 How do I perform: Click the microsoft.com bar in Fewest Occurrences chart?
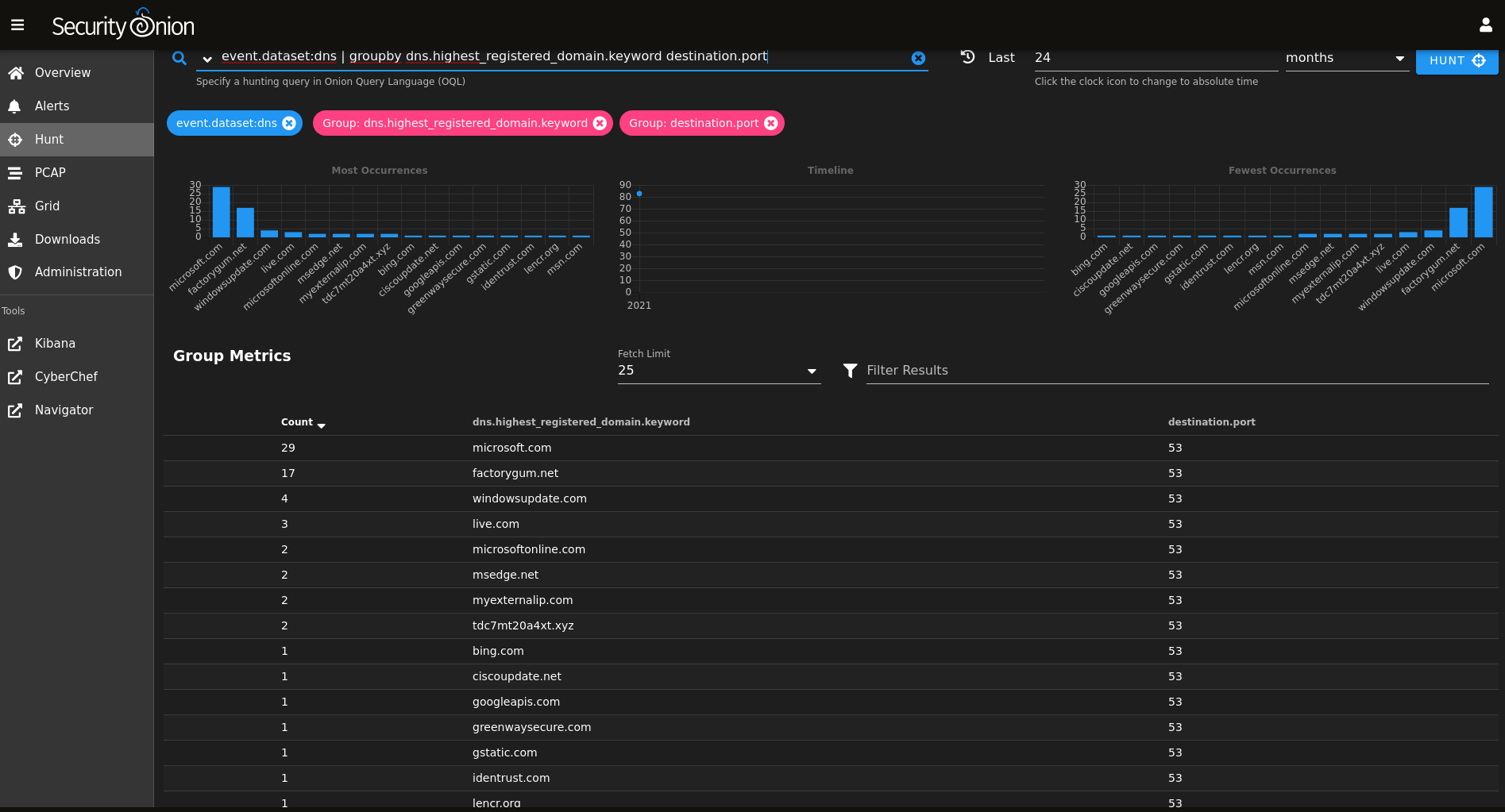tap(1483, 212)
